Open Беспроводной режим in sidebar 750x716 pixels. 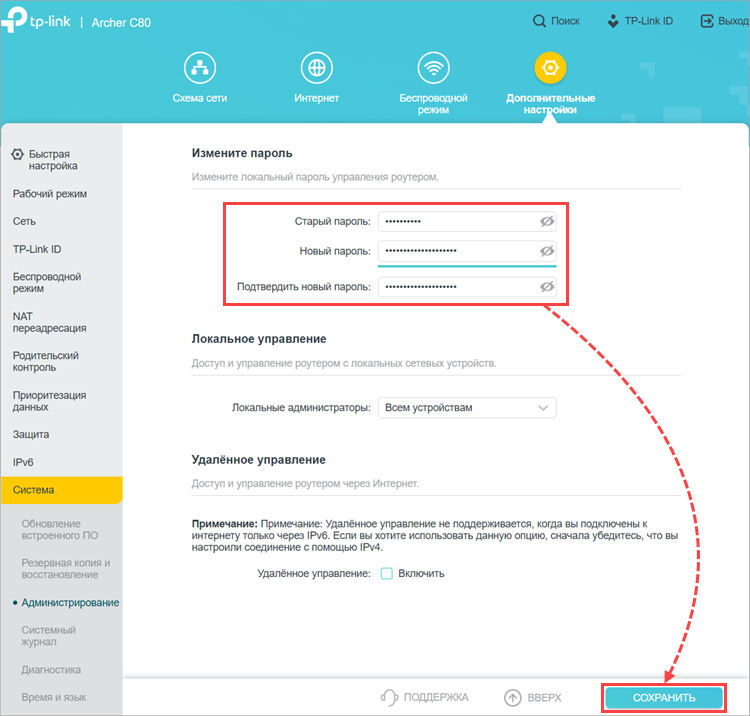point(47,283)
